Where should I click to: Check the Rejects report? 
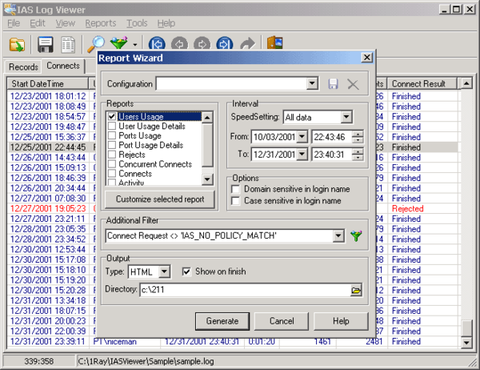coord(112,154)
